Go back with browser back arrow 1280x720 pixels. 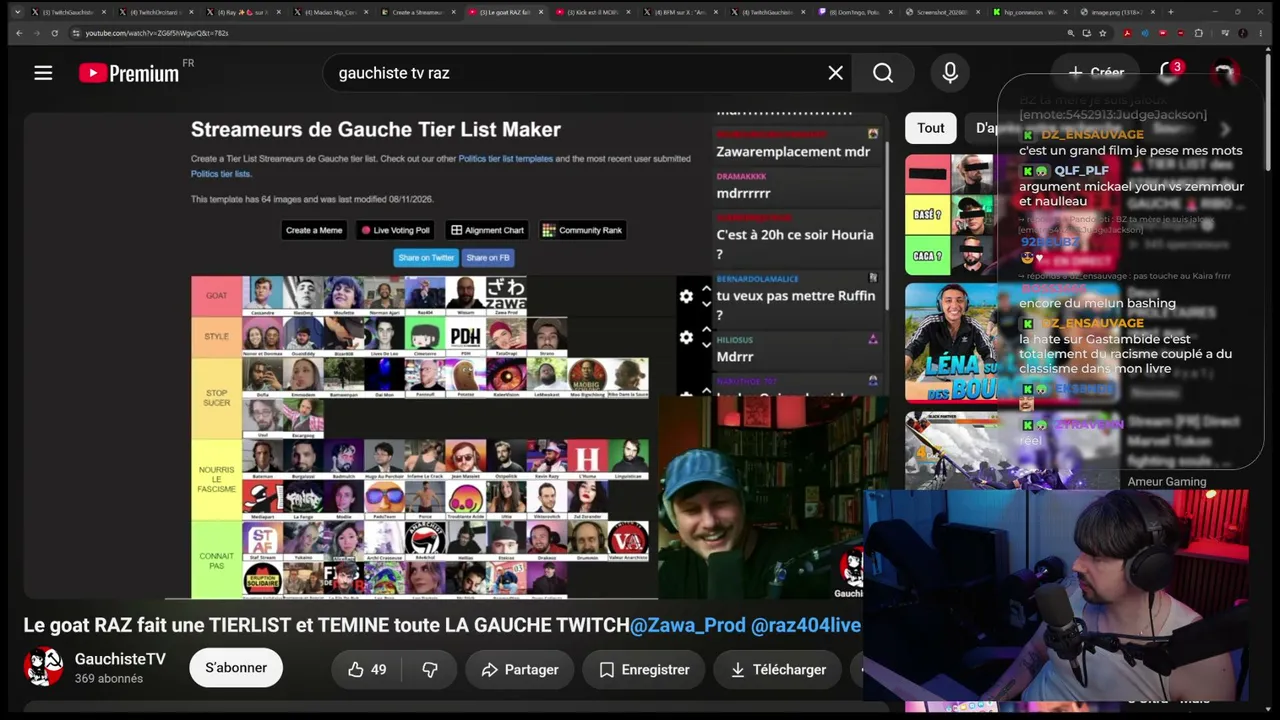click(18, 33)
